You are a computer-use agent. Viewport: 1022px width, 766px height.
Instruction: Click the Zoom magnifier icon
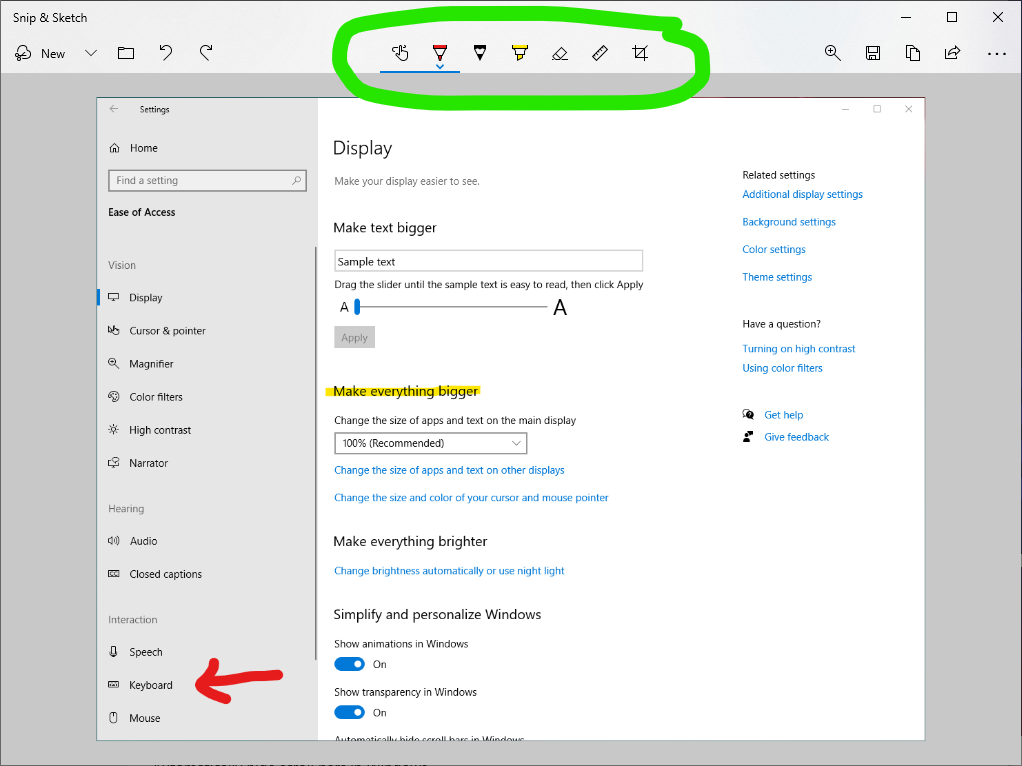pos(832,53)
